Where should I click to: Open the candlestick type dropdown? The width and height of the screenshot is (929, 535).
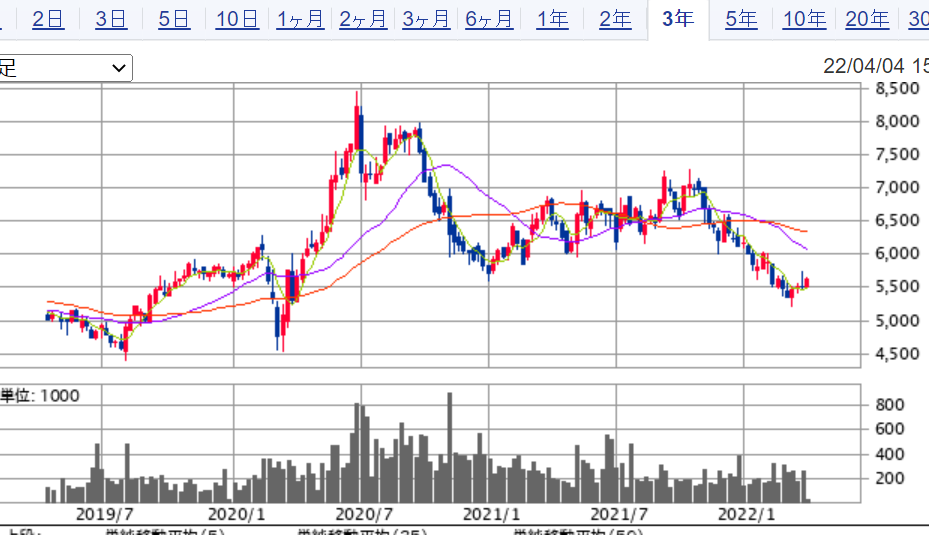click(x=65, y=68)
